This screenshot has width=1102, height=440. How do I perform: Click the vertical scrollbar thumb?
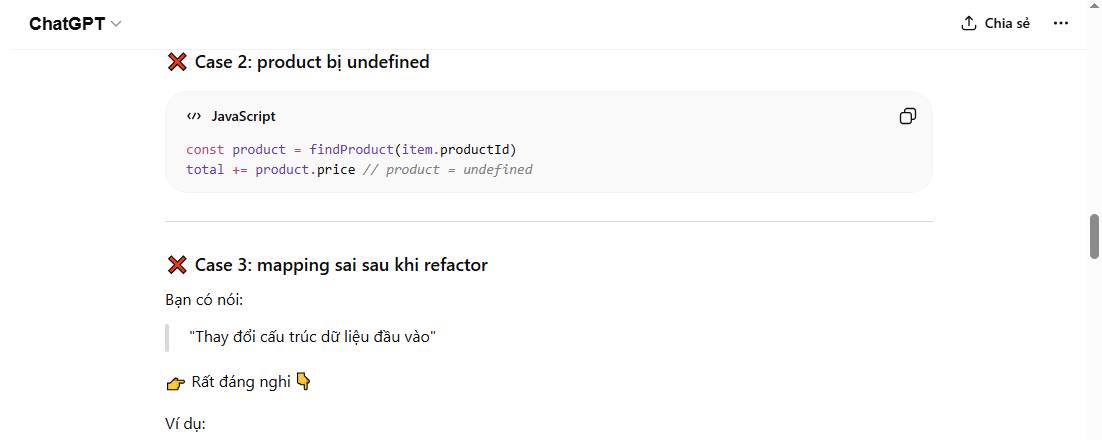[x=1093, y=236]
